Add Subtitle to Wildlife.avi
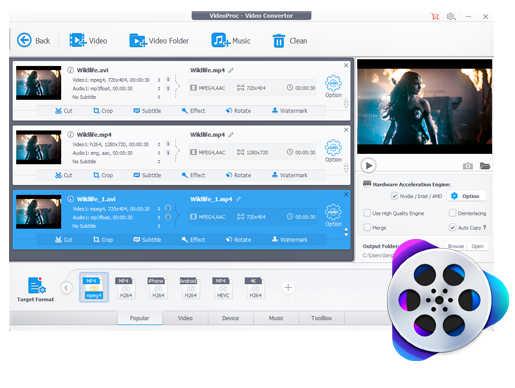The image size is (515, 388). click(147, 111)
